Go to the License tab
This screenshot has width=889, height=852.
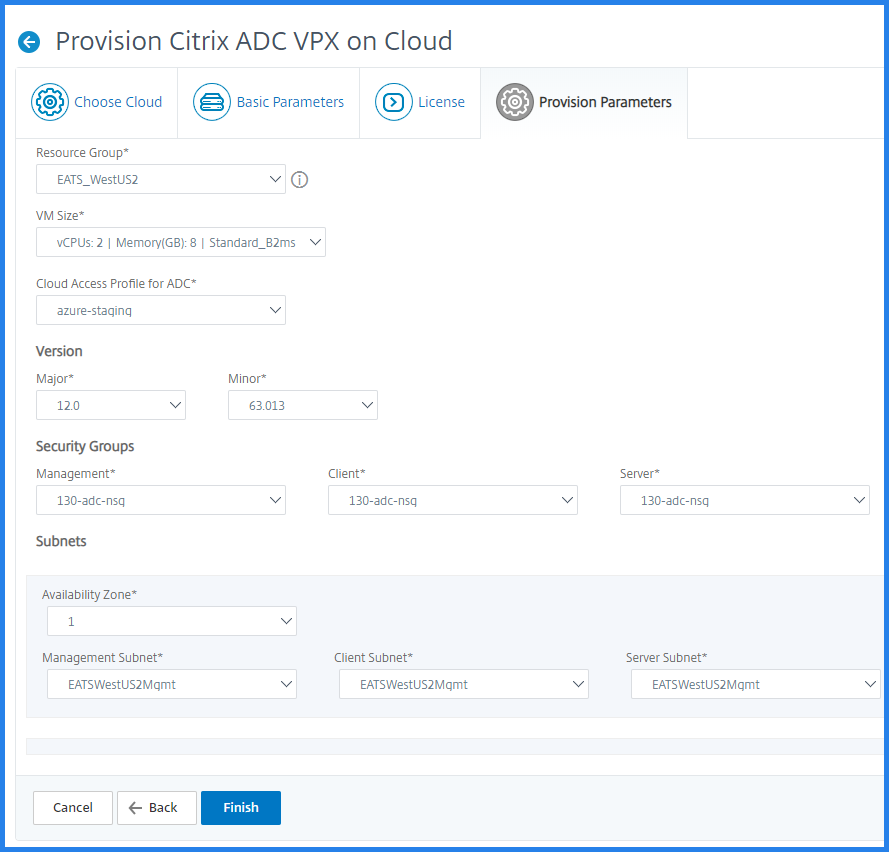420,103
